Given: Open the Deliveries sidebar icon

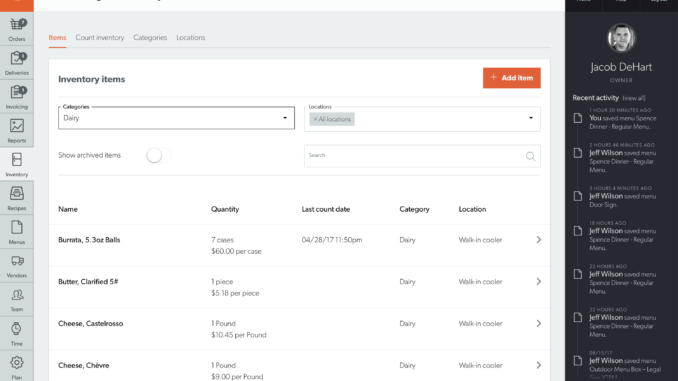Looking at the screenshot, I should pos(17,58).
